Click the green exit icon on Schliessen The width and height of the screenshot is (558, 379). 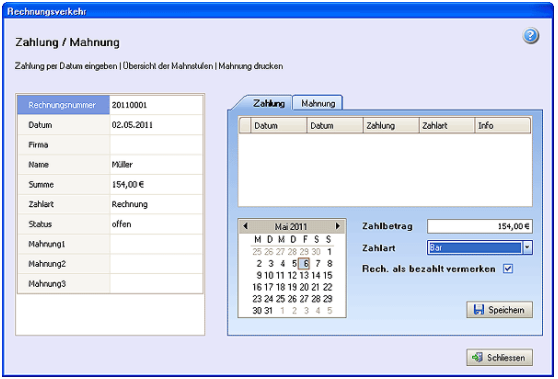pyautogui.click(x=478, y=357)
